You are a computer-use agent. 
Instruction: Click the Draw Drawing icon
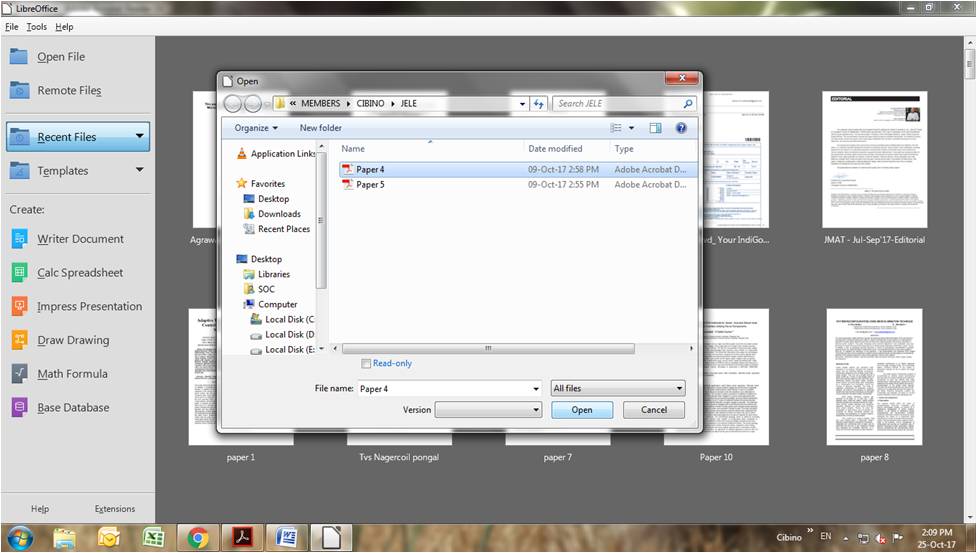19,339
